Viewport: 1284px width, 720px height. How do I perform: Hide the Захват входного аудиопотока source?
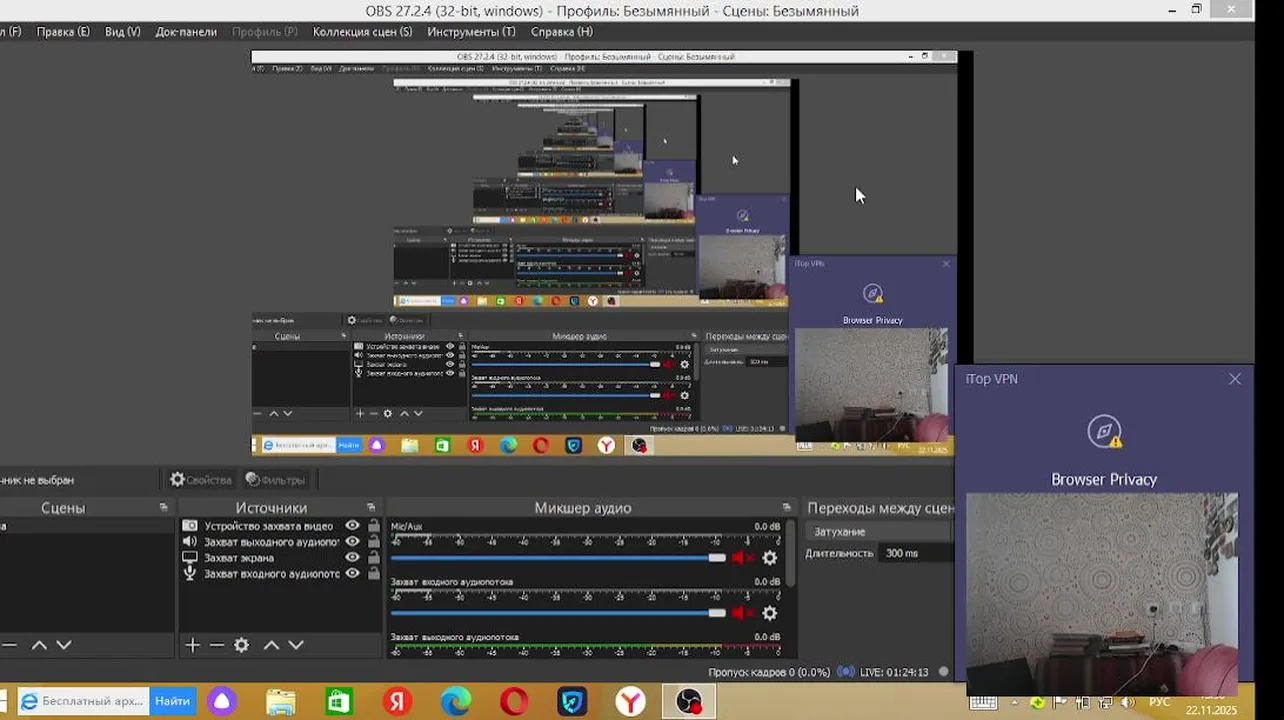click(x=352, y=574)
